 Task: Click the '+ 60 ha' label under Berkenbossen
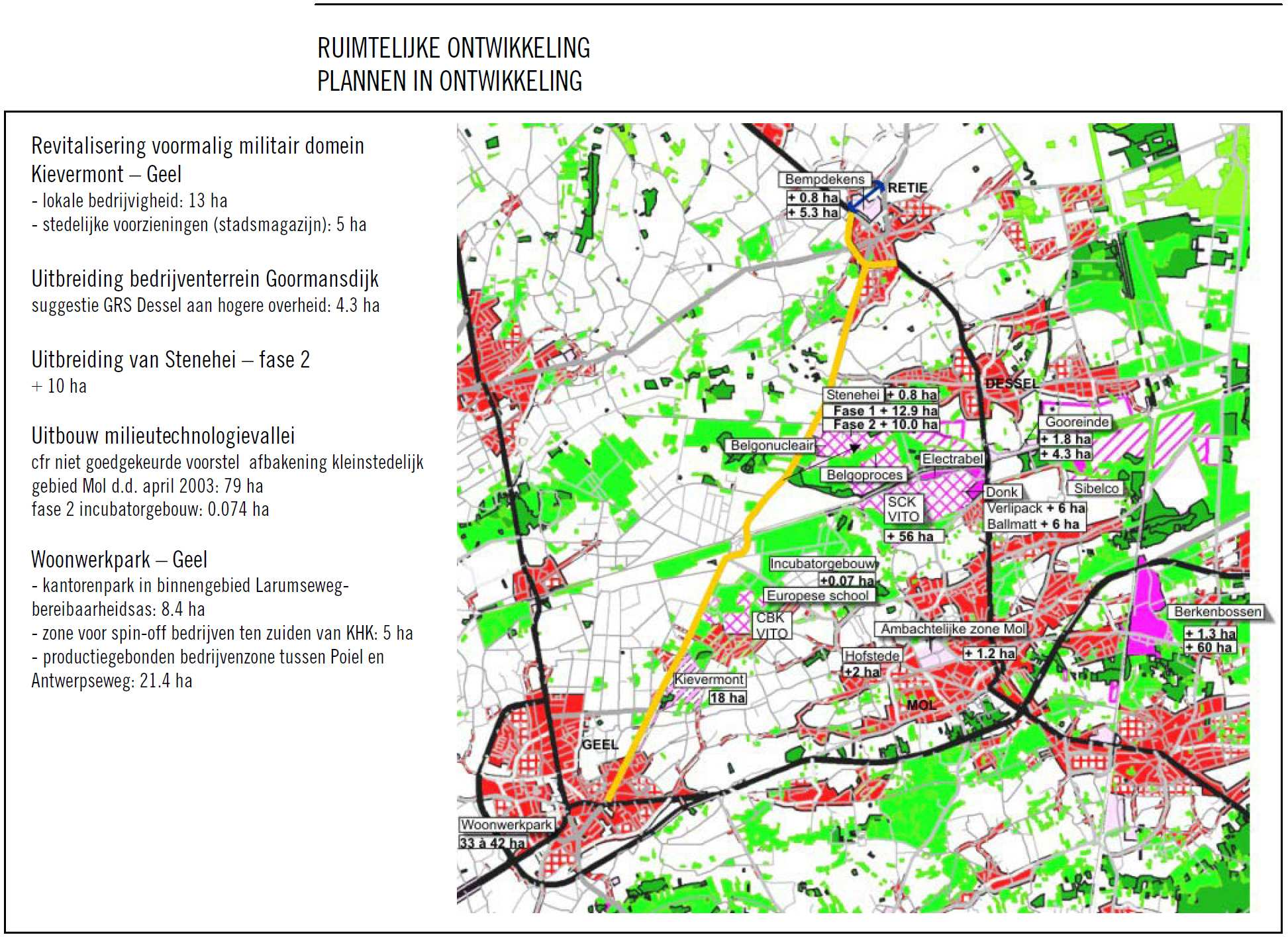pos(1210,648)
